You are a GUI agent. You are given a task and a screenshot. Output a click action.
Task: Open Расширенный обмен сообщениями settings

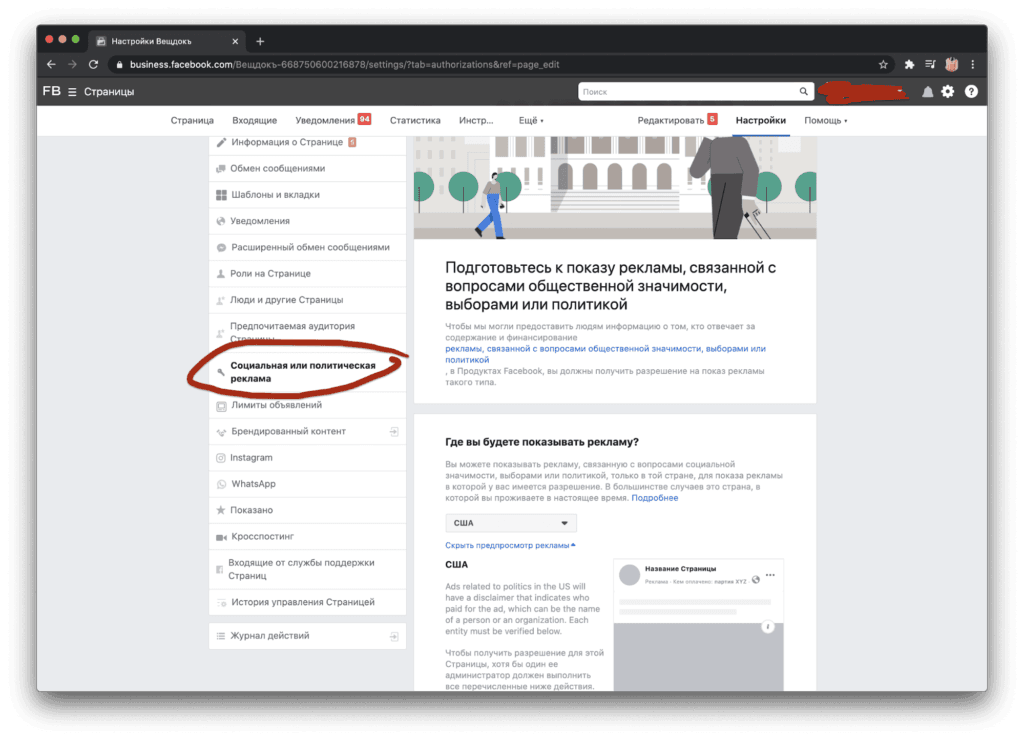pyautogui.click(x=308, y=248)
